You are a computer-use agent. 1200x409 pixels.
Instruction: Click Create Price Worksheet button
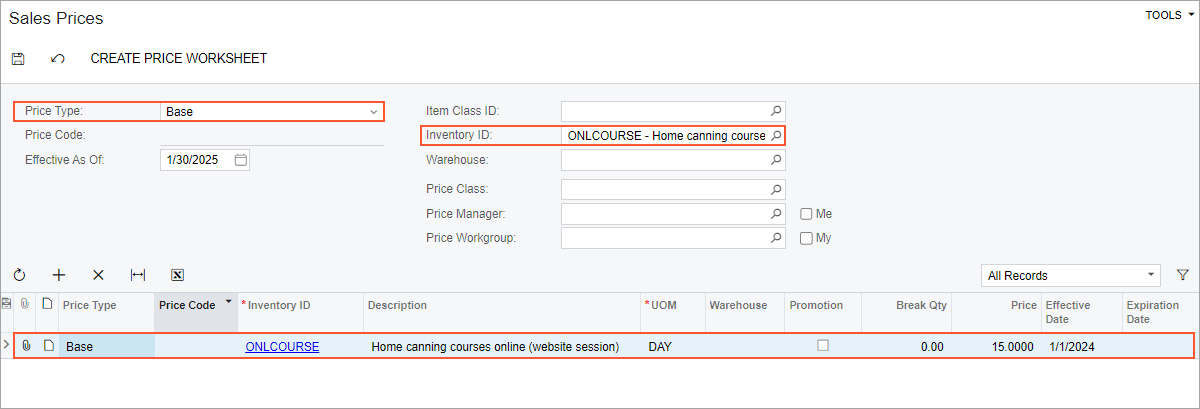pyautogui.click(x=179, y=59)
